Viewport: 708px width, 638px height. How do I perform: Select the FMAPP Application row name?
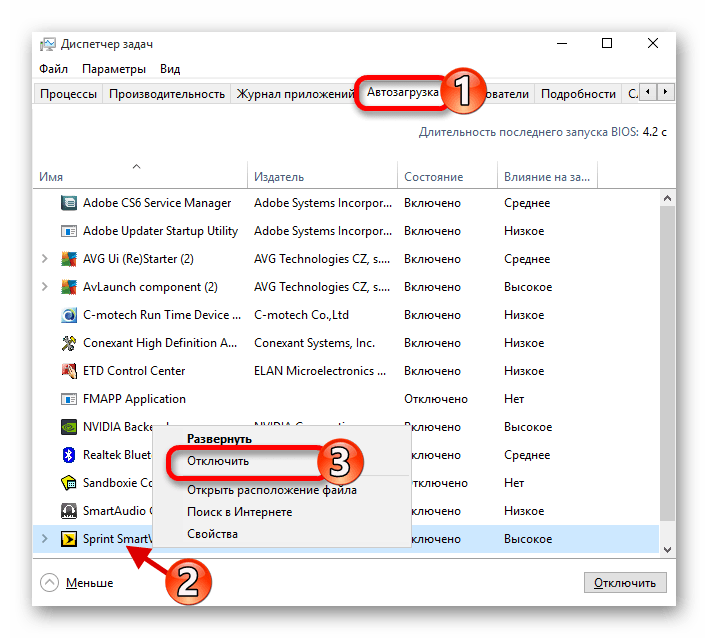pos(134,399)
